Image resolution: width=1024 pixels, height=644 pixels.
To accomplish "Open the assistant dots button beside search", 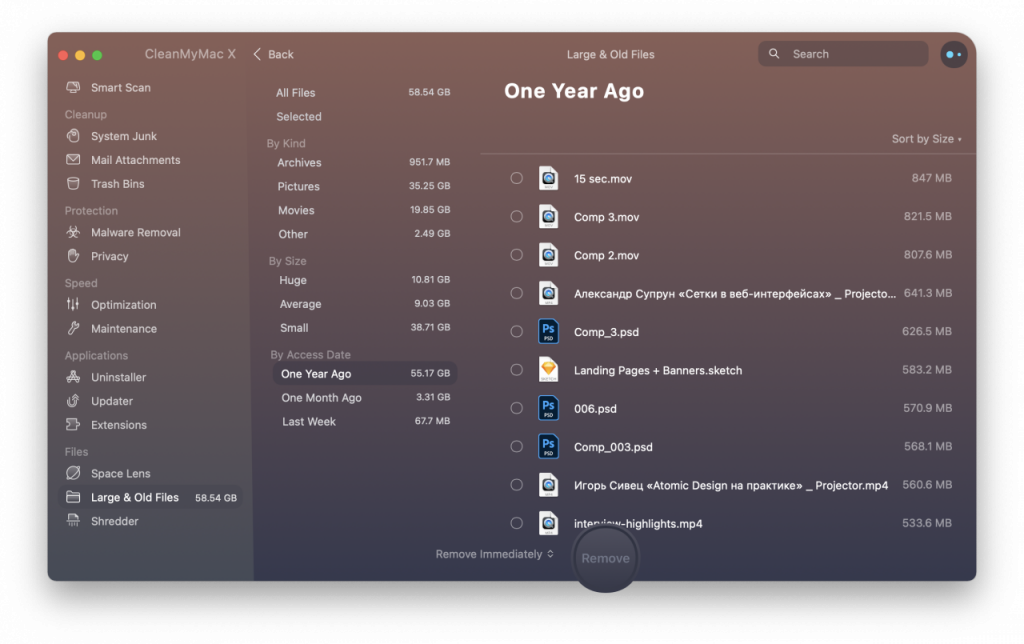I will click(953, 54).
